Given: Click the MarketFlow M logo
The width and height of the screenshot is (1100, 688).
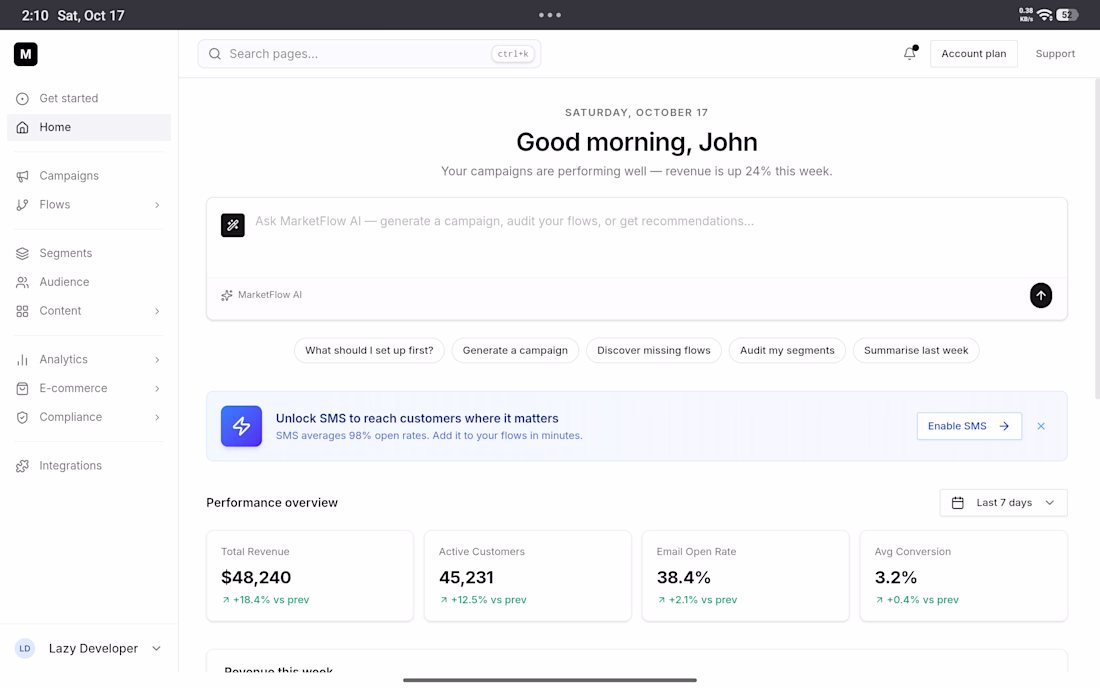Looking at the screenshot, I should coord(25,54).
